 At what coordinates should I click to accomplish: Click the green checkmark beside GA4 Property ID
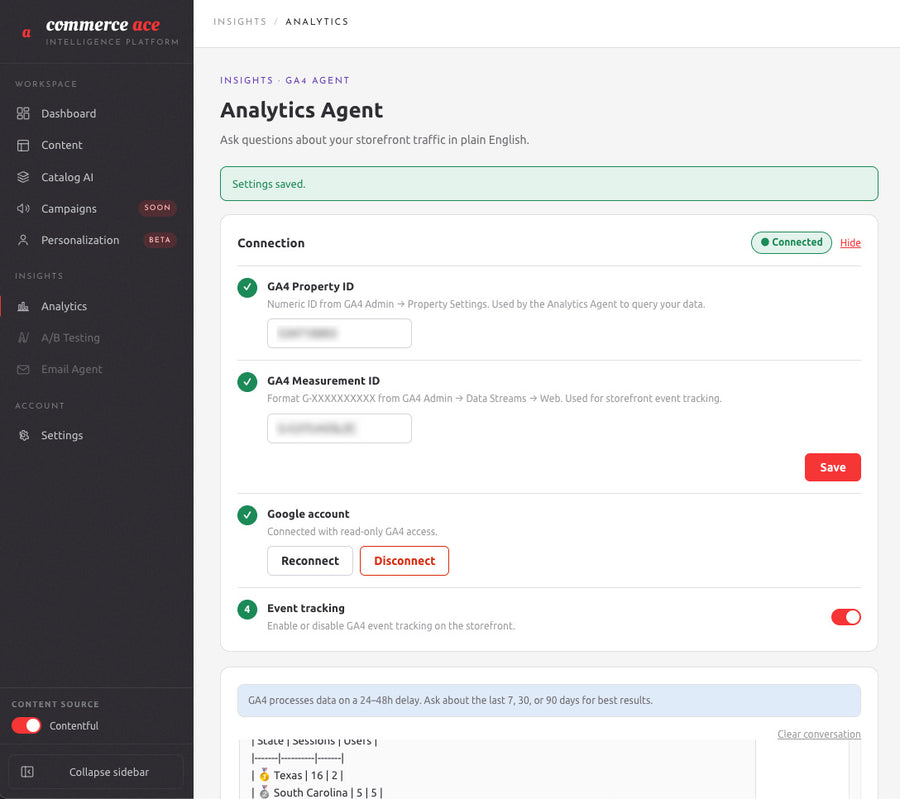pyautogui.click(x=247, y=288)
